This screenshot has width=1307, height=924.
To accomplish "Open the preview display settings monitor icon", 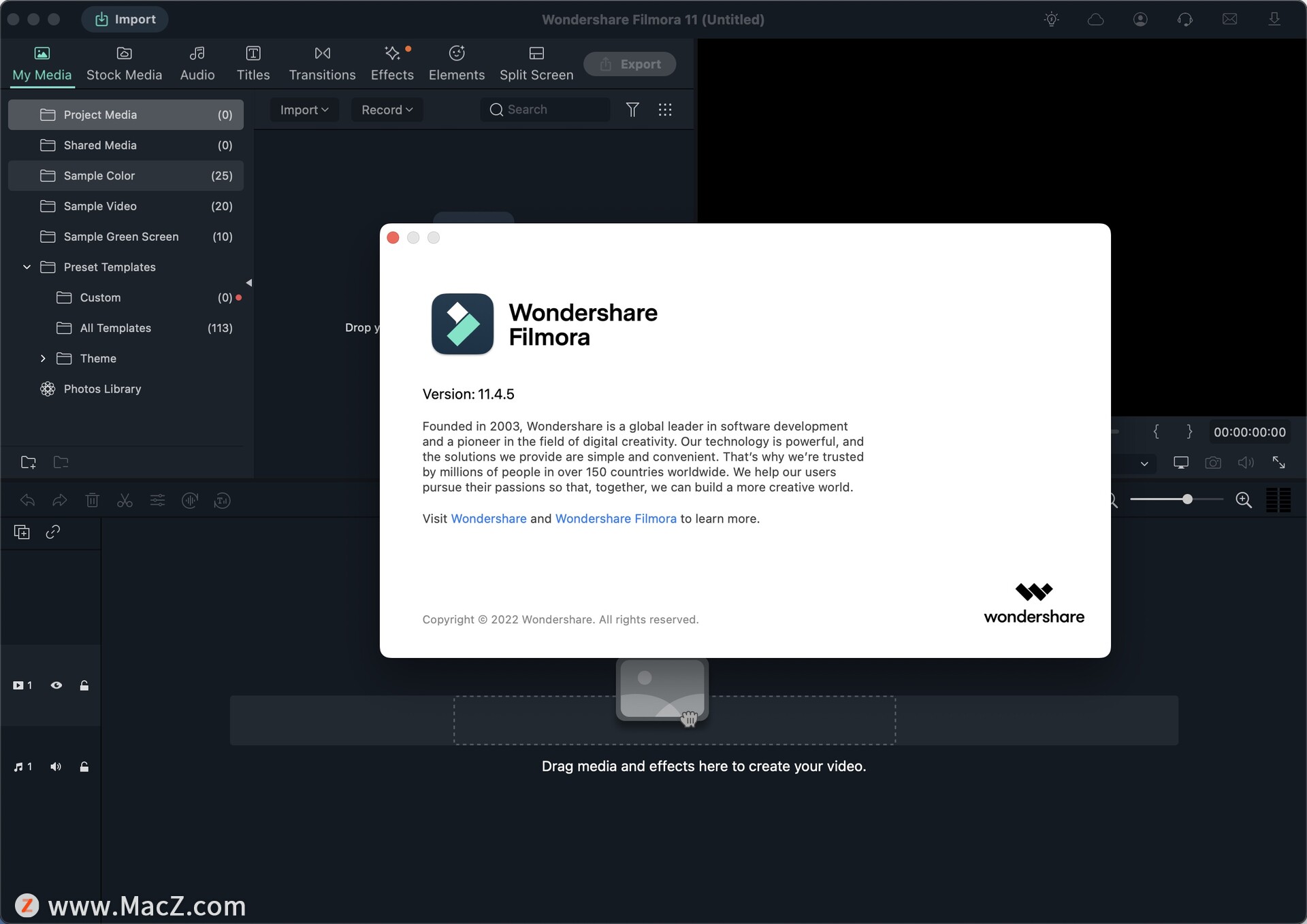I will 1181,463.
